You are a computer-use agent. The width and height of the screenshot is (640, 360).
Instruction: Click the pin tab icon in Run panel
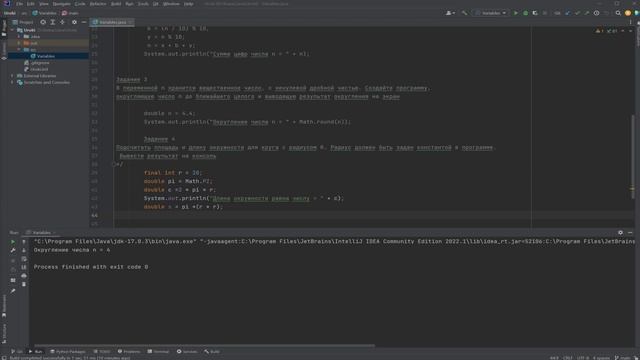pos(13,291)
